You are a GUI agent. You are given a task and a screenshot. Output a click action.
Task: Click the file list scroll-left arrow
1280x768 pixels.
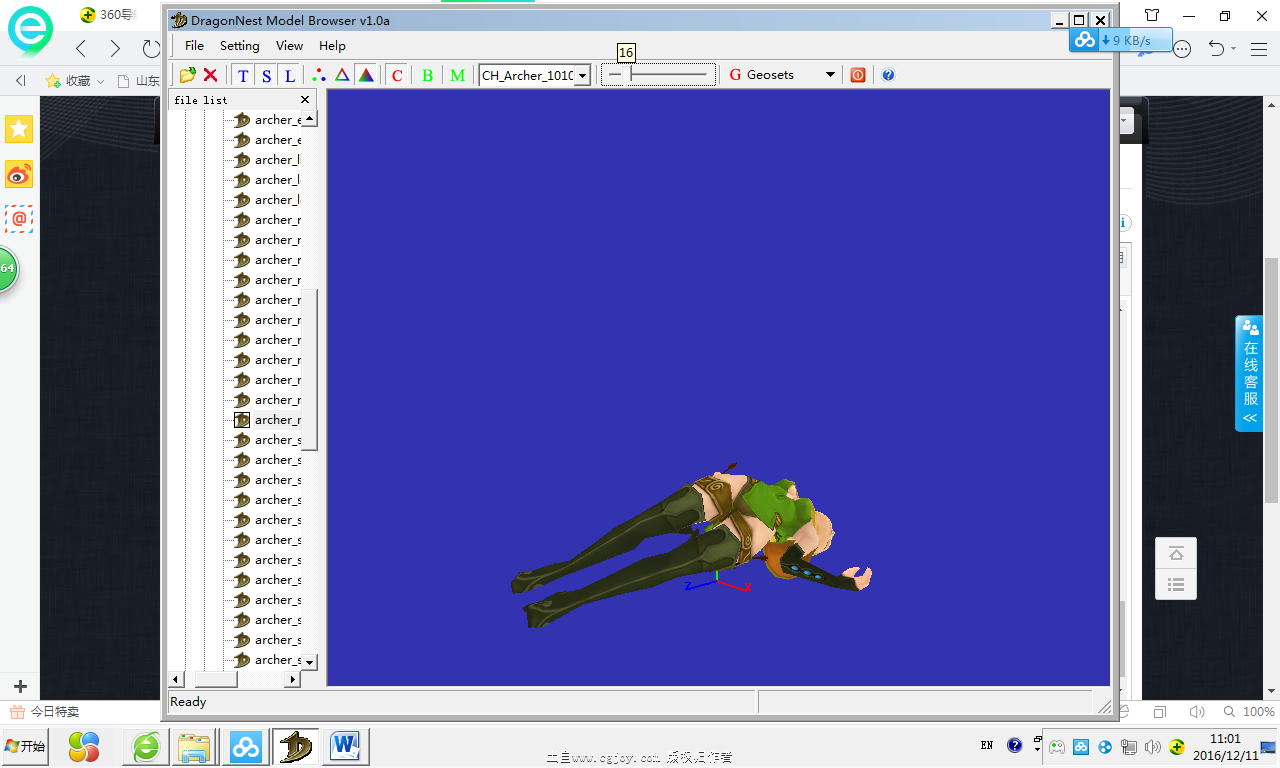tap(177, 679)
